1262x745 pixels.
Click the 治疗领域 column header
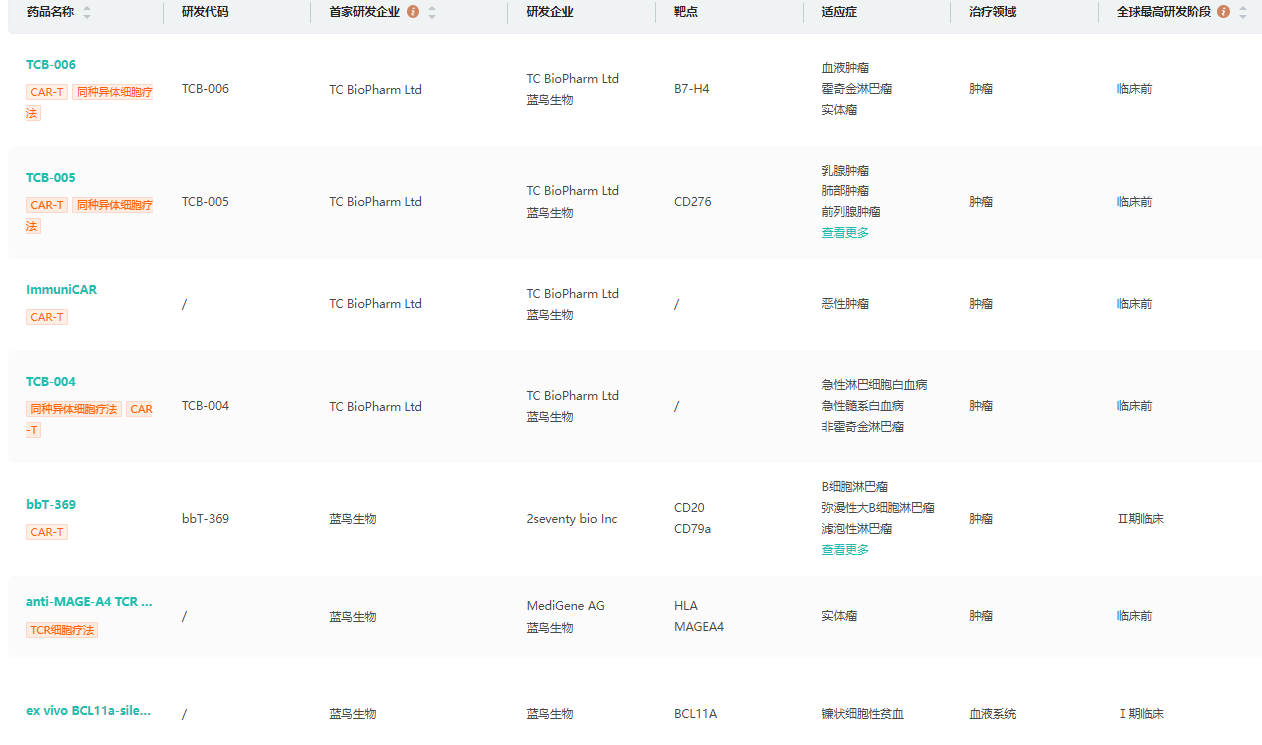point(993,12)
